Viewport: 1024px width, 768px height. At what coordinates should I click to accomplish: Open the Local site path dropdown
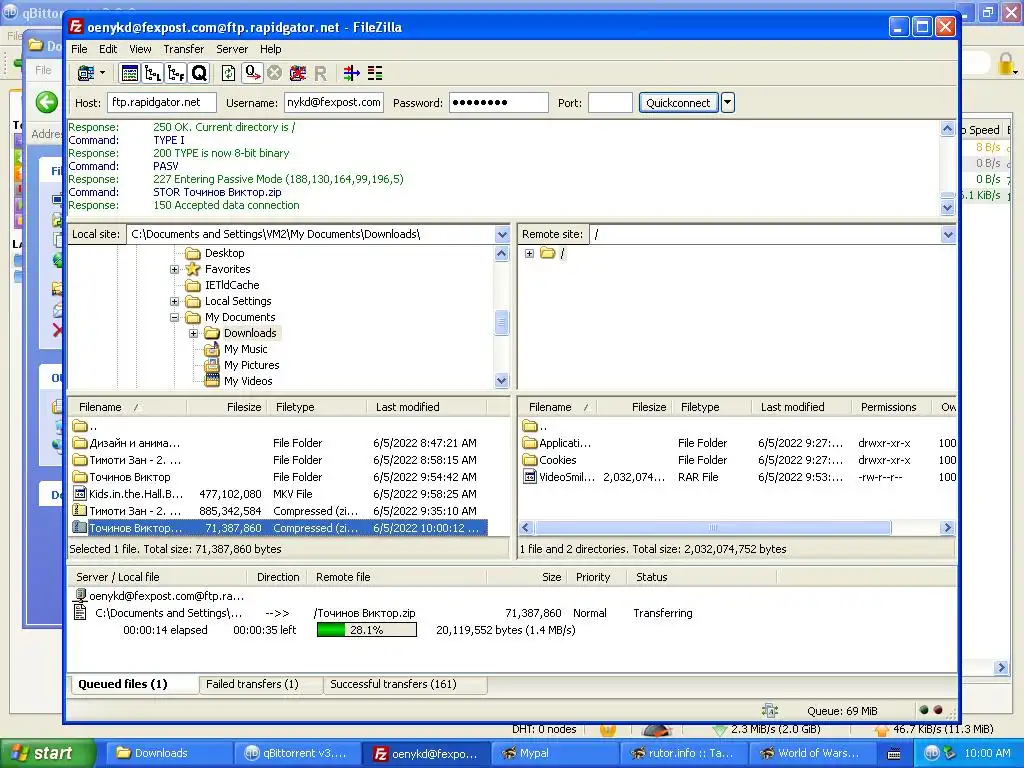(502, 234)
